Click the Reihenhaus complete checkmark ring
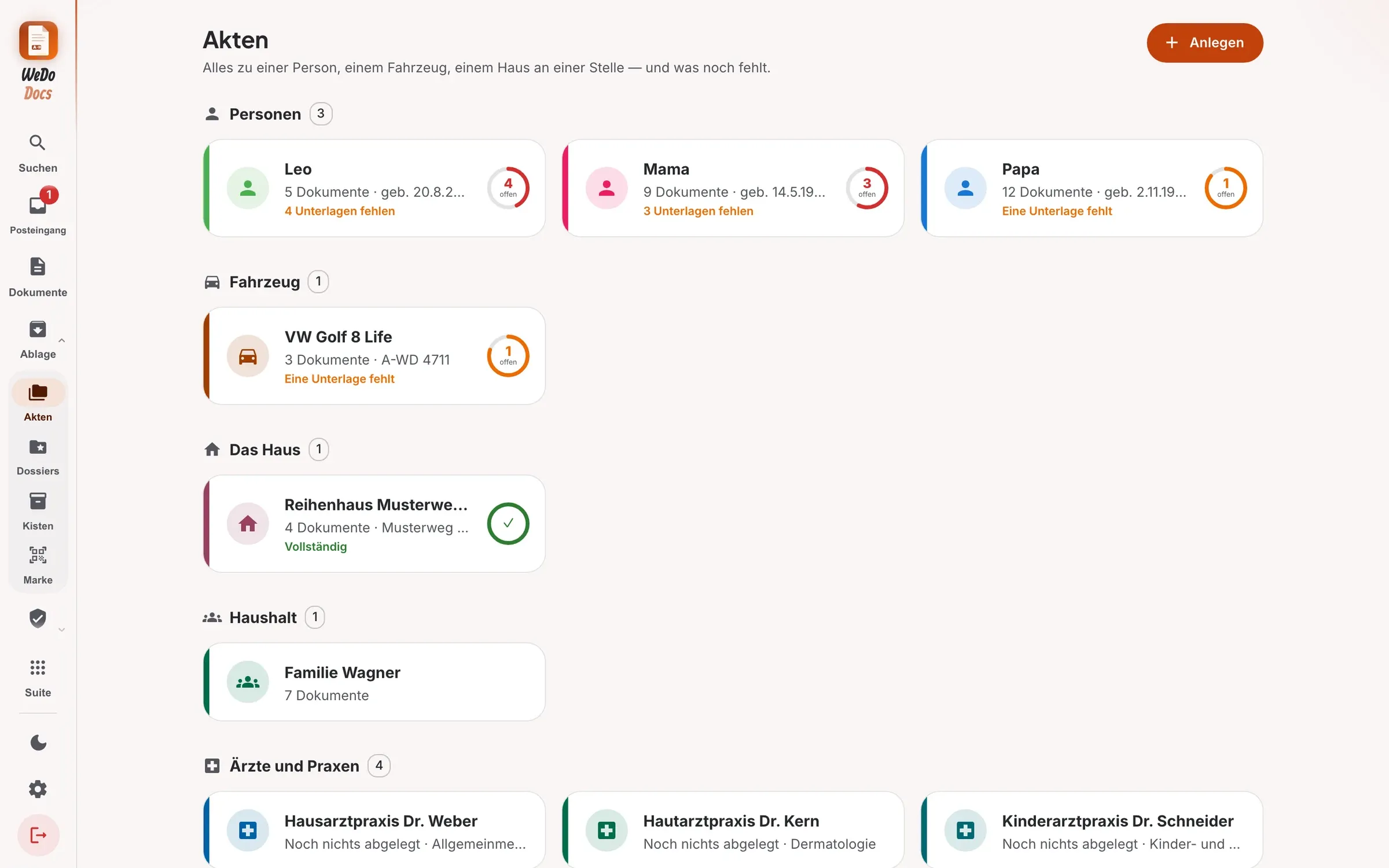Screen dimensions: 1389x868 coord(508,524)
